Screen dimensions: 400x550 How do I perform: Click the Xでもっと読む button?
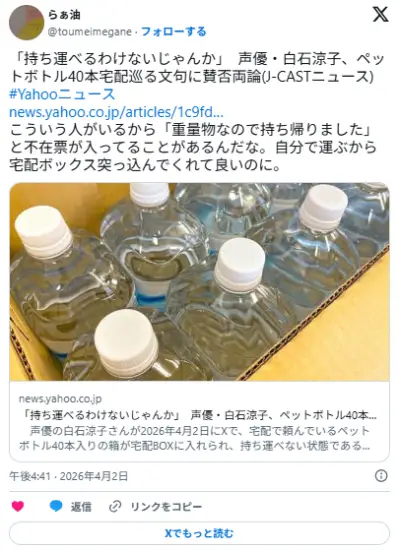(x=199, y=533)
